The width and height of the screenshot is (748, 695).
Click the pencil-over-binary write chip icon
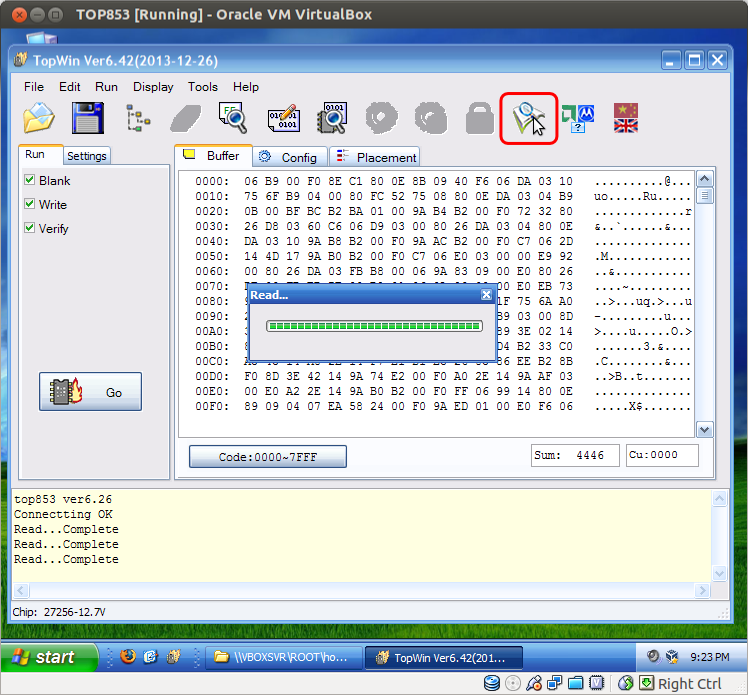283,118
